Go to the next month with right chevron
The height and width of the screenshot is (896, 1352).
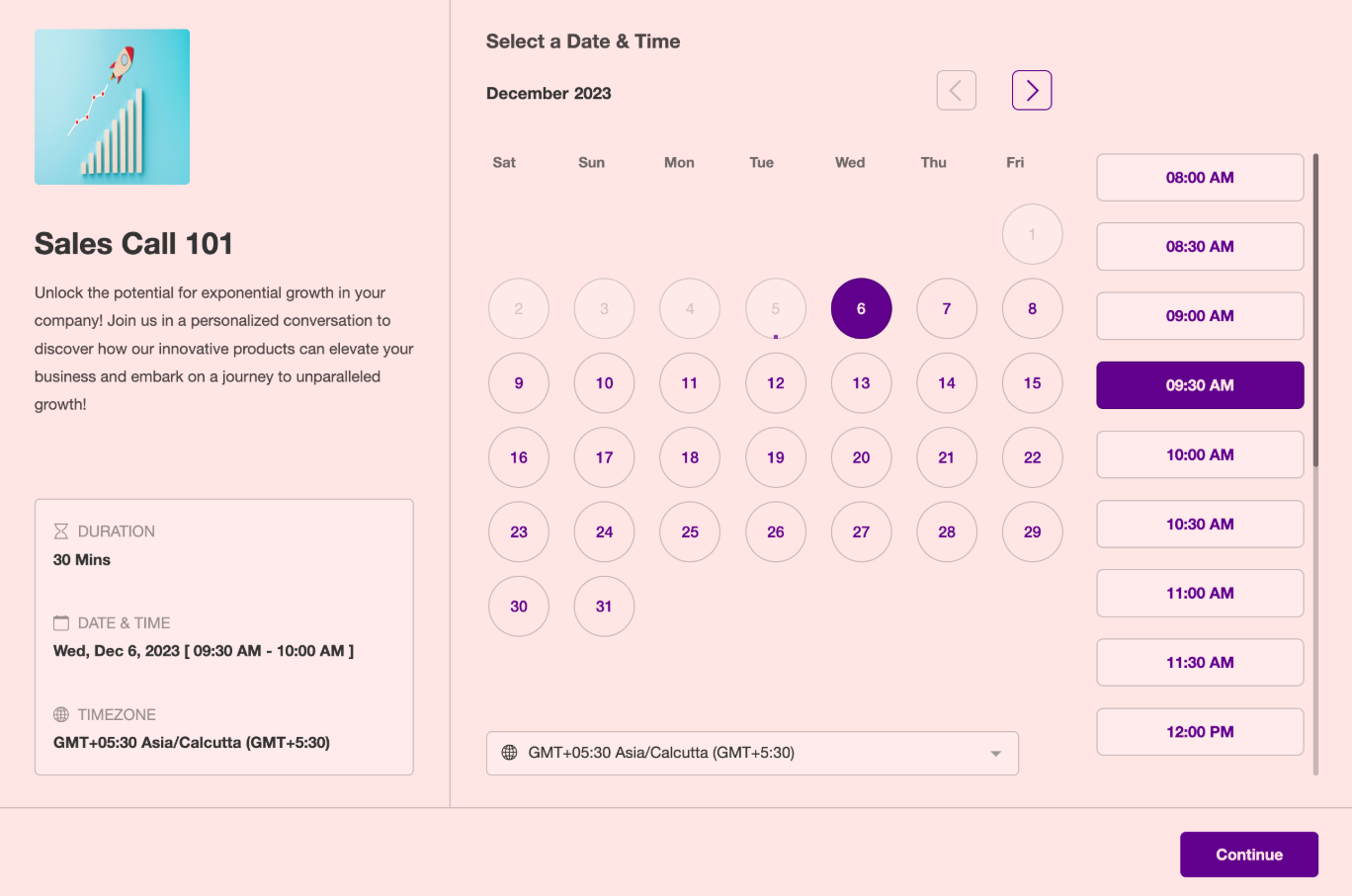point(1032,91)
